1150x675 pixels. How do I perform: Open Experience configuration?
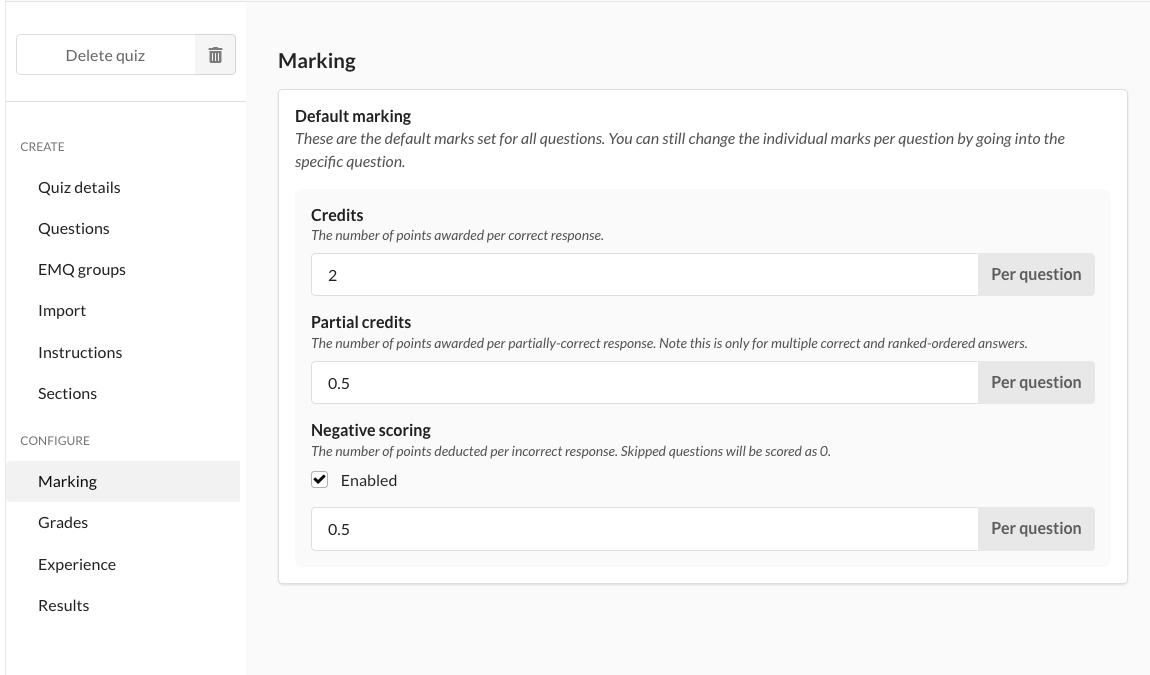tap(77, 564)
